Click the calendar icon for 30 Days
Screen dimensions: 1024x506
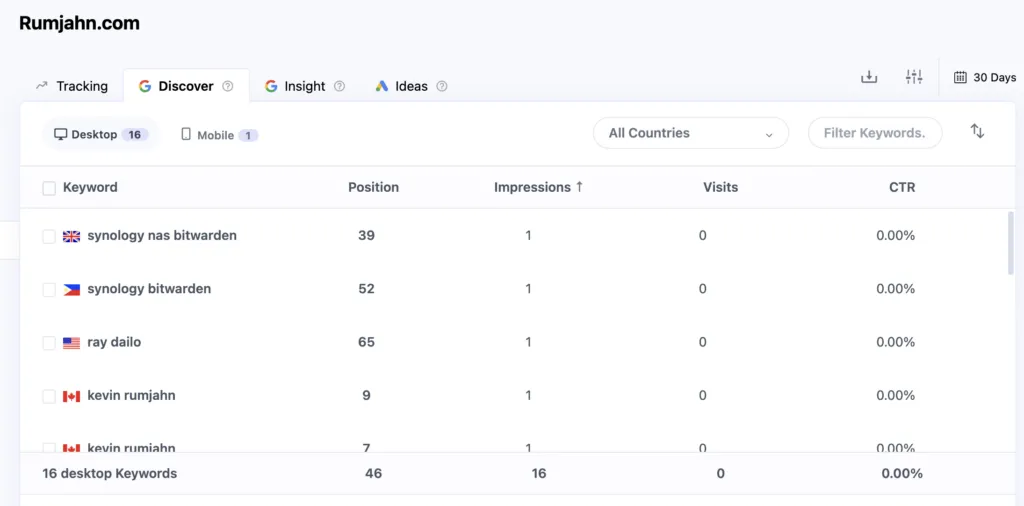click(960, 77)
